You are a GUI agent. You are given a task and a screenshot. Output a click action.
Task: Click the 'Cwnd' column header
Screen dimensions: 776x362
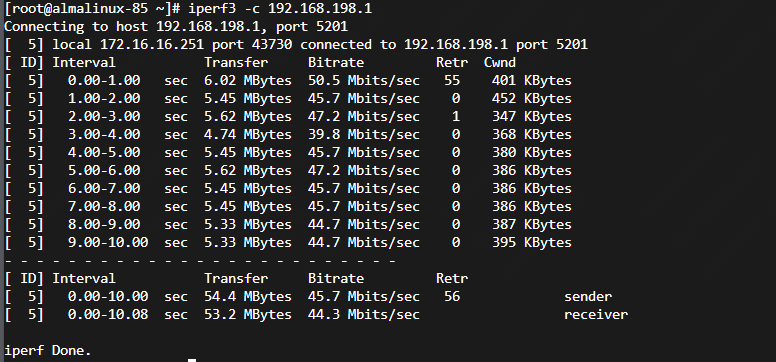(x=500, y=62)
